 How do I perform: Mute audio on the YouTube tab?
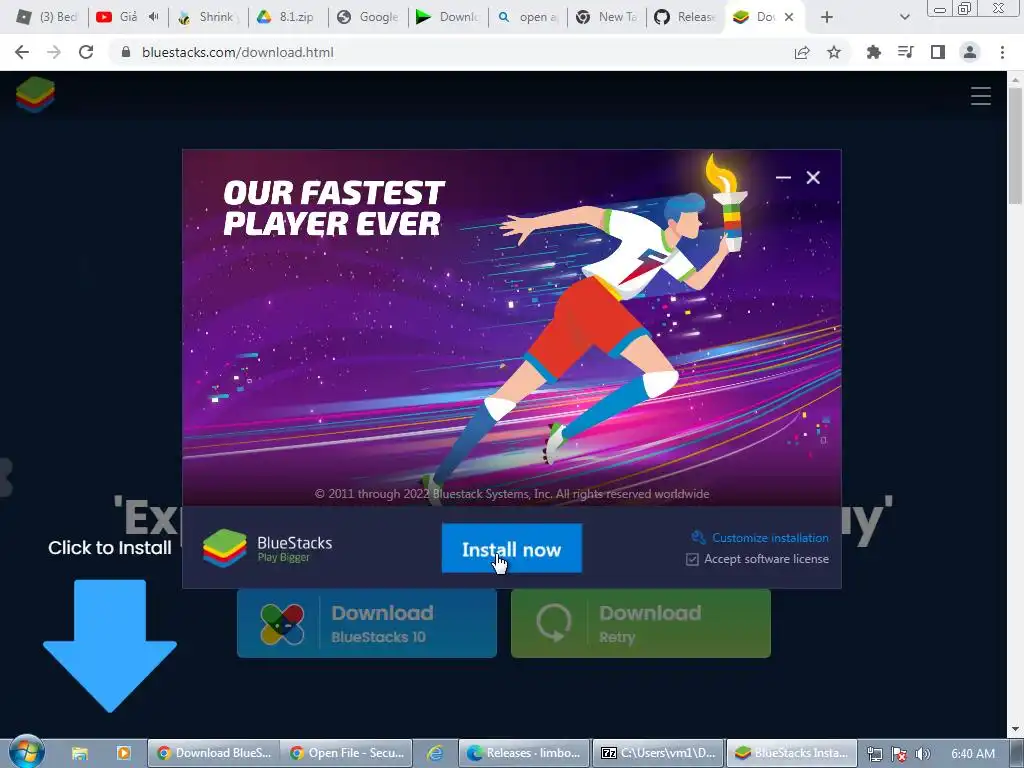tap(153, 17)
